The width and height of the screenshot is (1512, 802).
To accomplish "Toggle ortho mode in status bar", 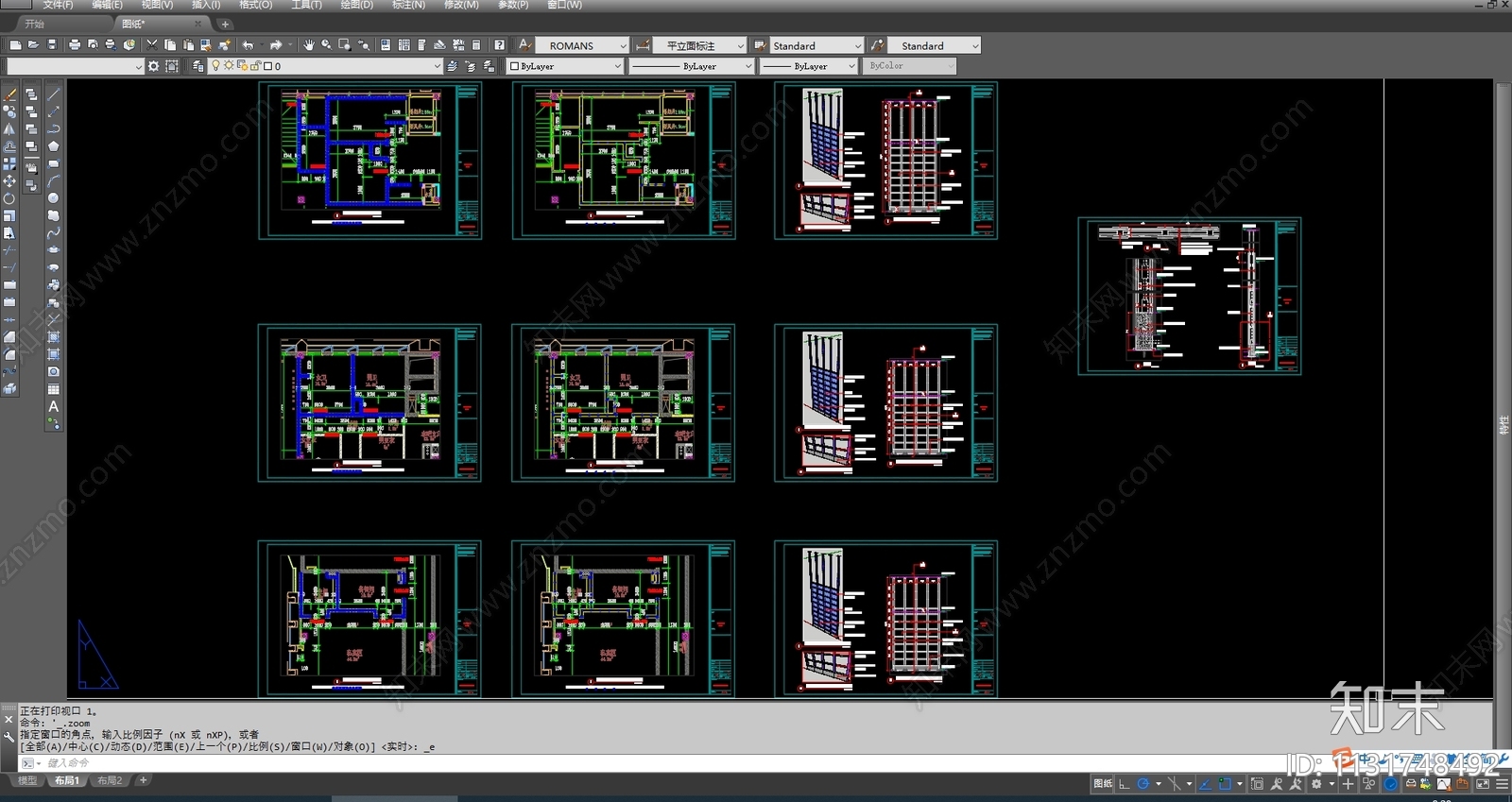I will click(x=1124, y=784).
